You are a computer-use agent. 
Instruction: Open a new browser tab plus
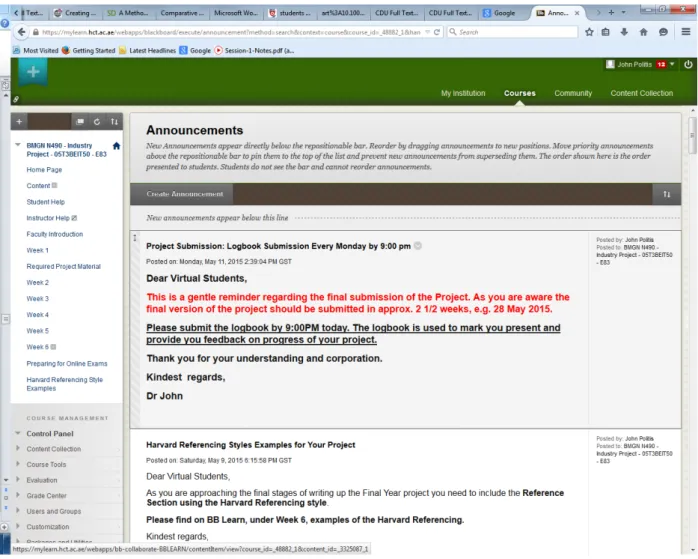pos(611,13)
